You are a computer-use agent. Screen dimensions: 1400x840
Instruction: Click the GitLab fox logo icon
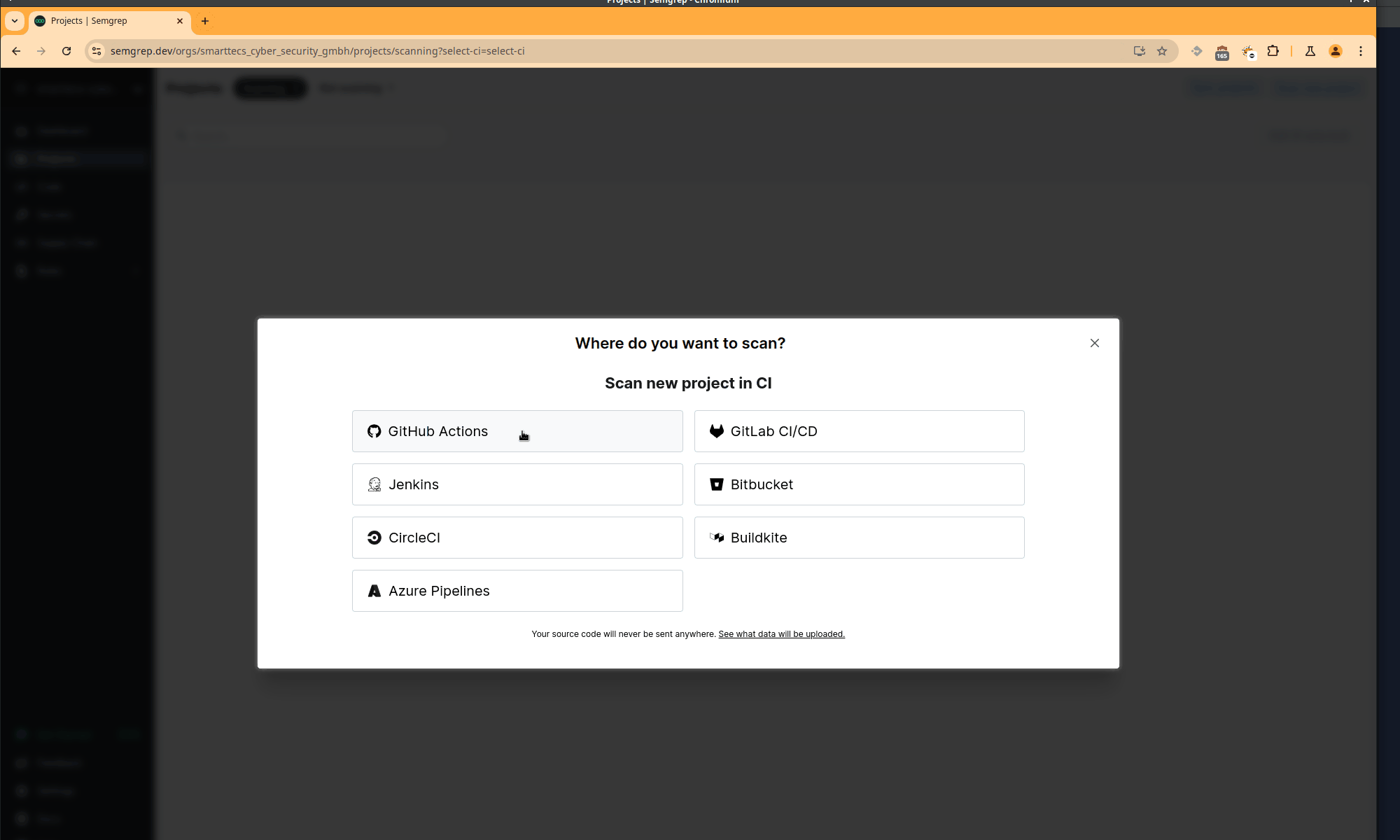(x=717, y=431)
